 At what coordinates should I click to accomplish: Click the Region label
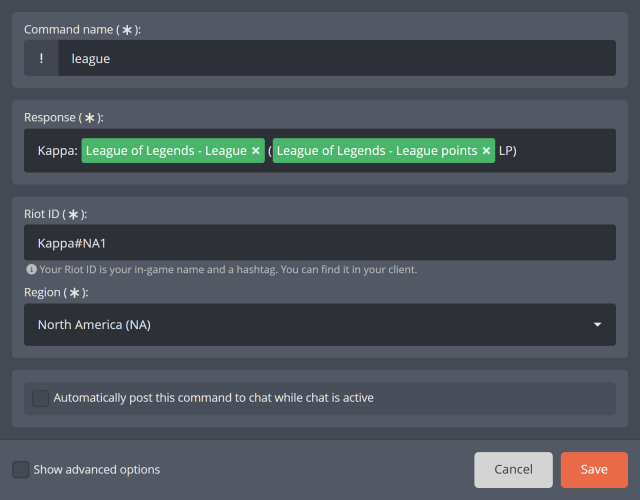[x=56, y=292]
